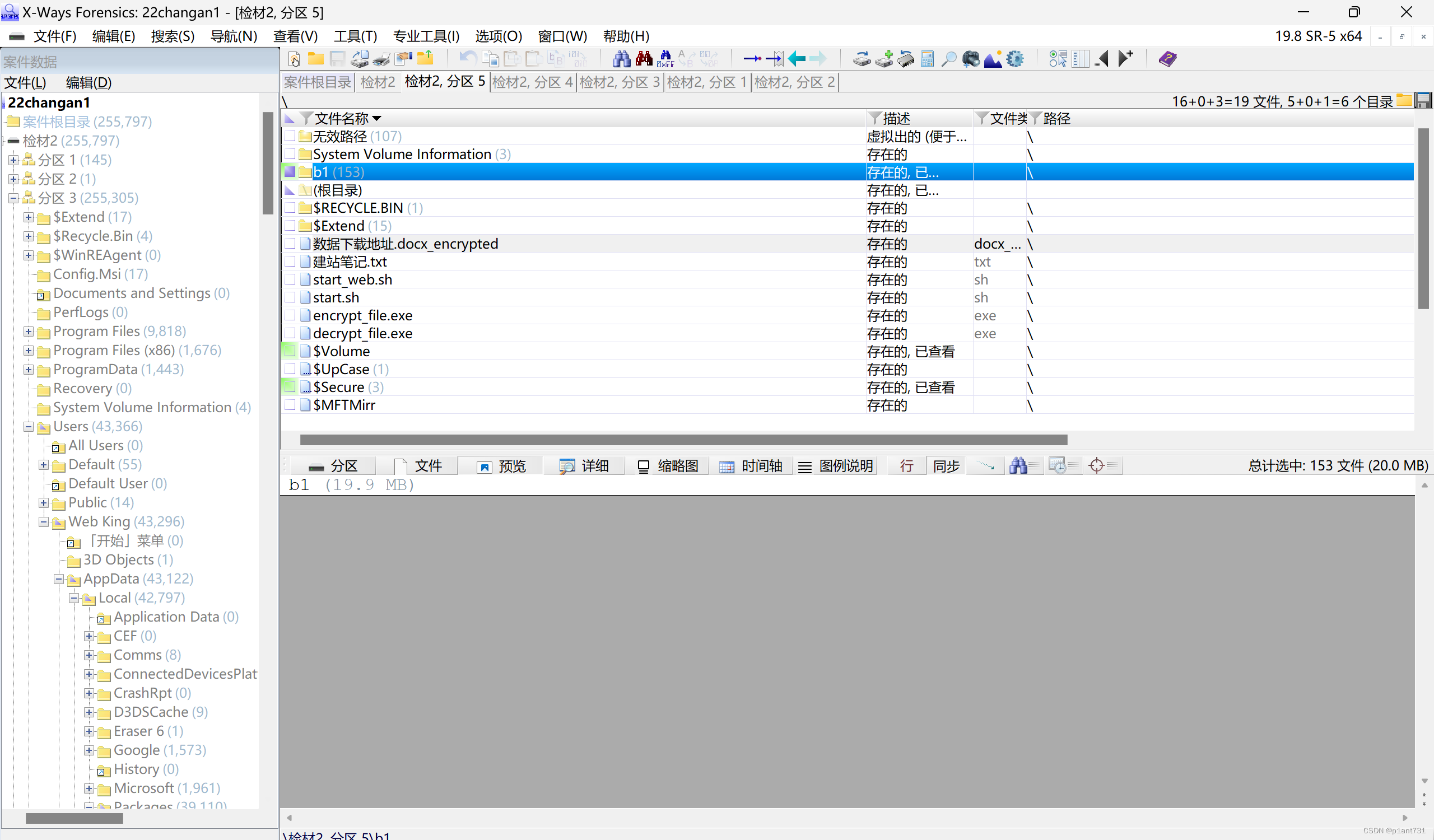Click the file list horizontal scrollbar
The image size is (1434, 840).
click(683, 440)
